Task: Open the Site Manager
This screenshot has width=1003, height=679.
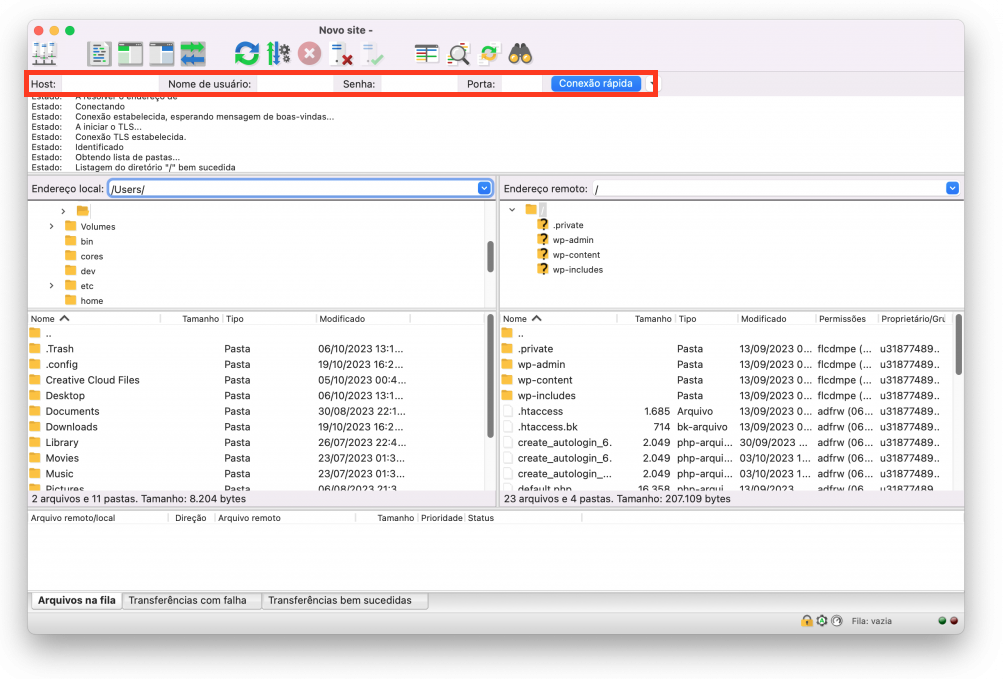Action: point(45,54)
